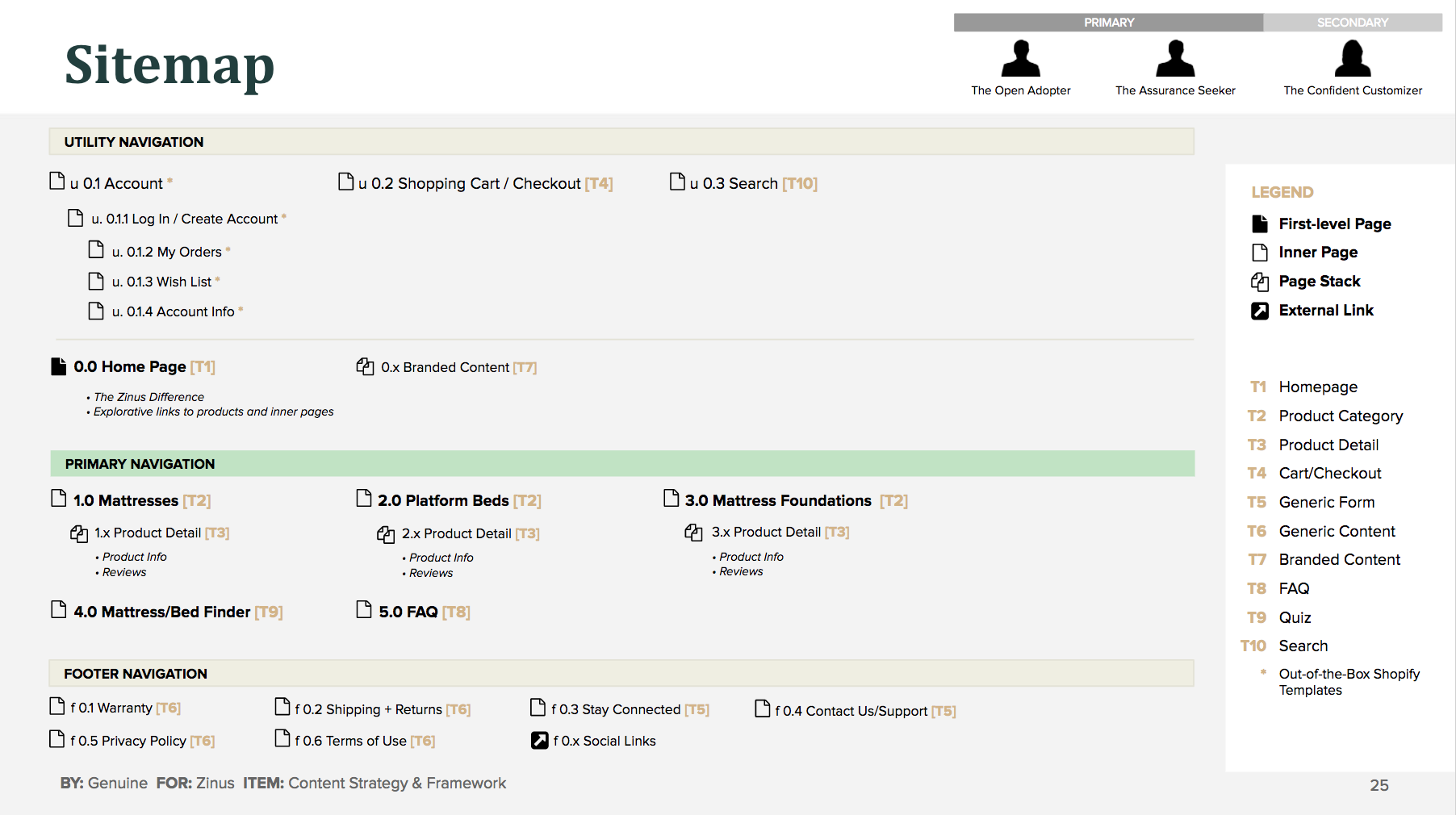This screenshot has height=815, width=1456.
Task: Click the External Link icon in the Legend
Action: coord(1260,310)
